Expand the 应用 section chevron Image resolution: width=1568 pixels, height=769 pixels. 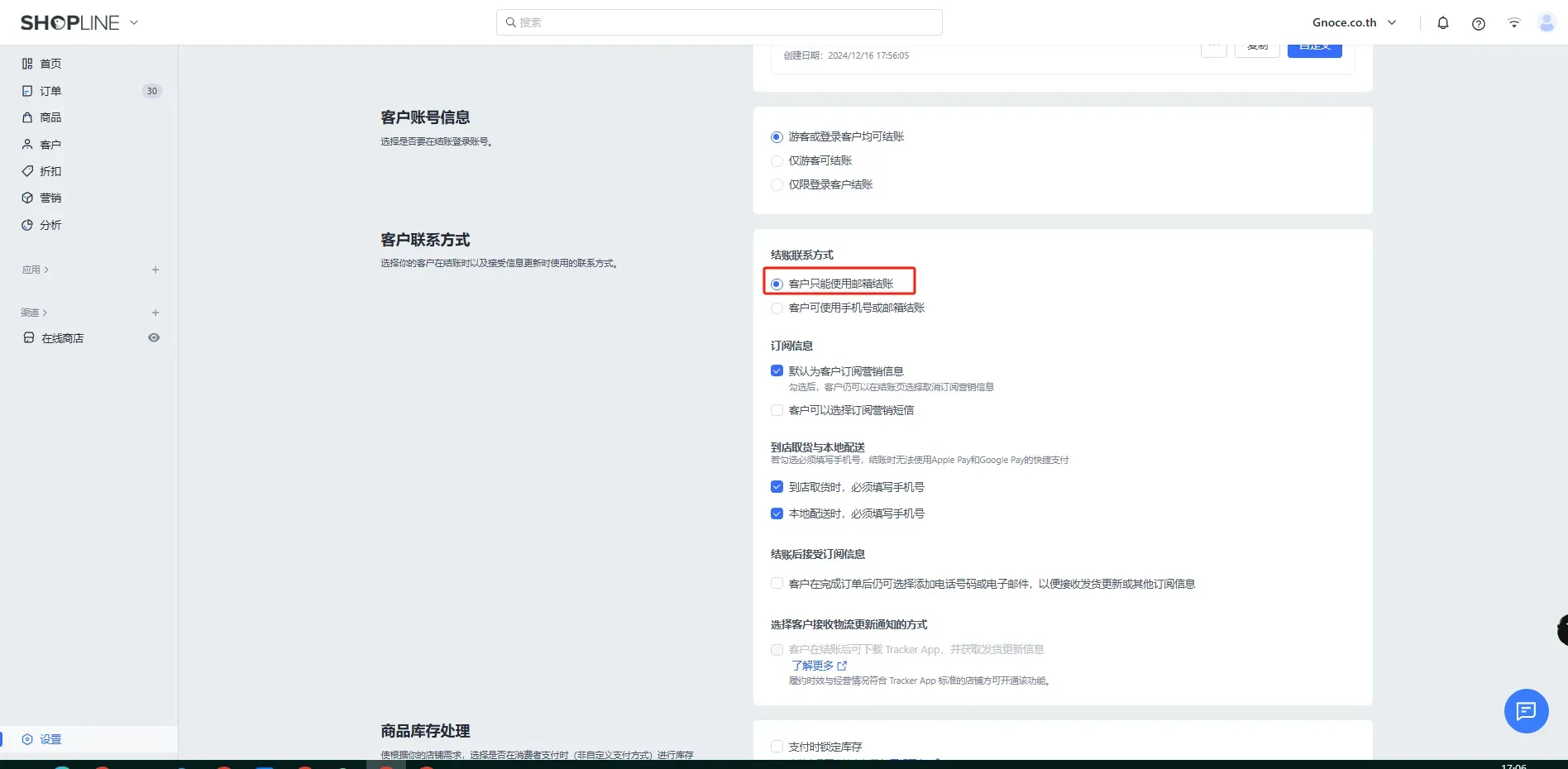click(x=46, y=270)
